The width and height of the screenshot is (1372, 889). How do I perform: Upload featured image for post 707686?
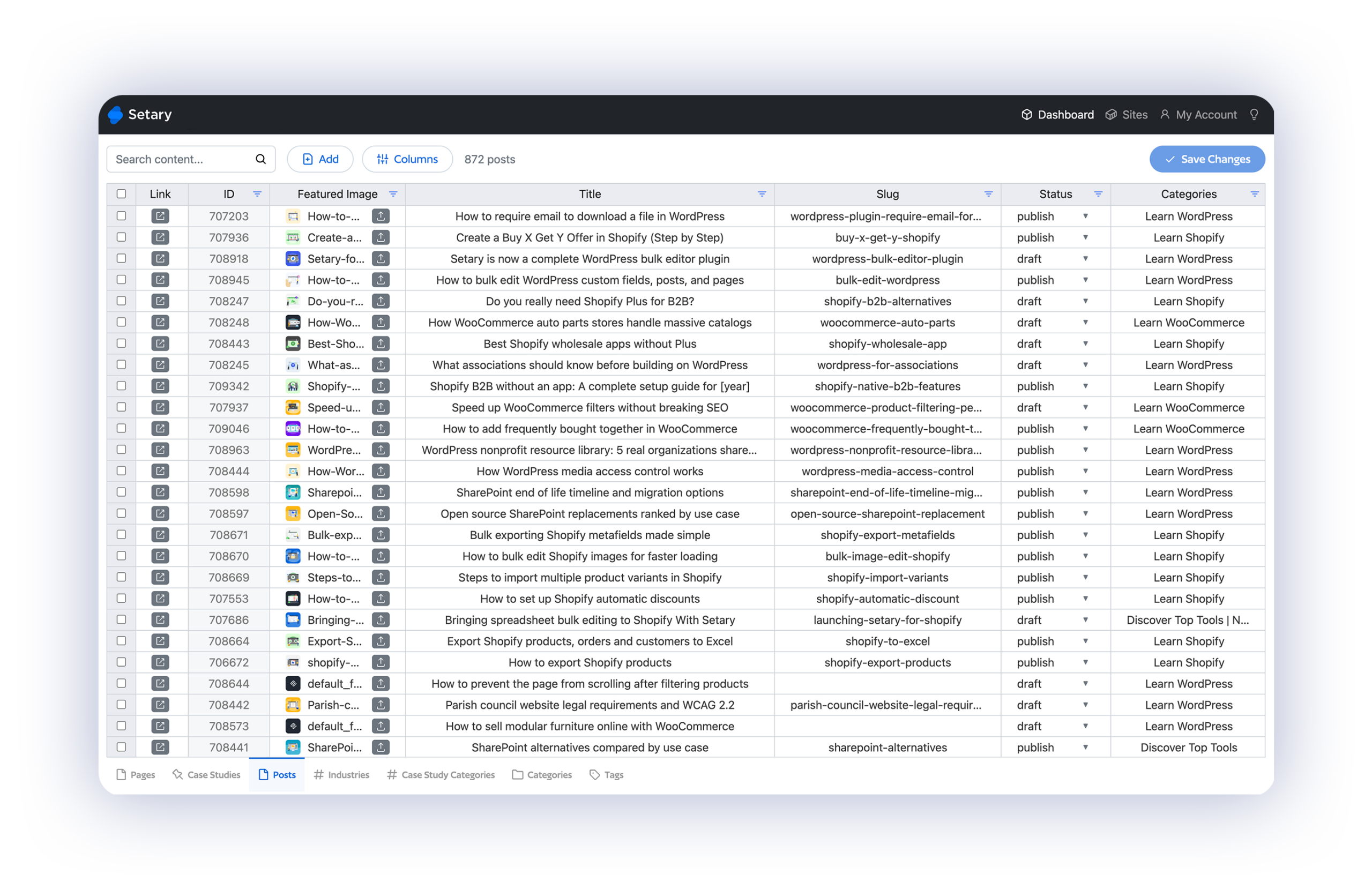coord(381,620)
